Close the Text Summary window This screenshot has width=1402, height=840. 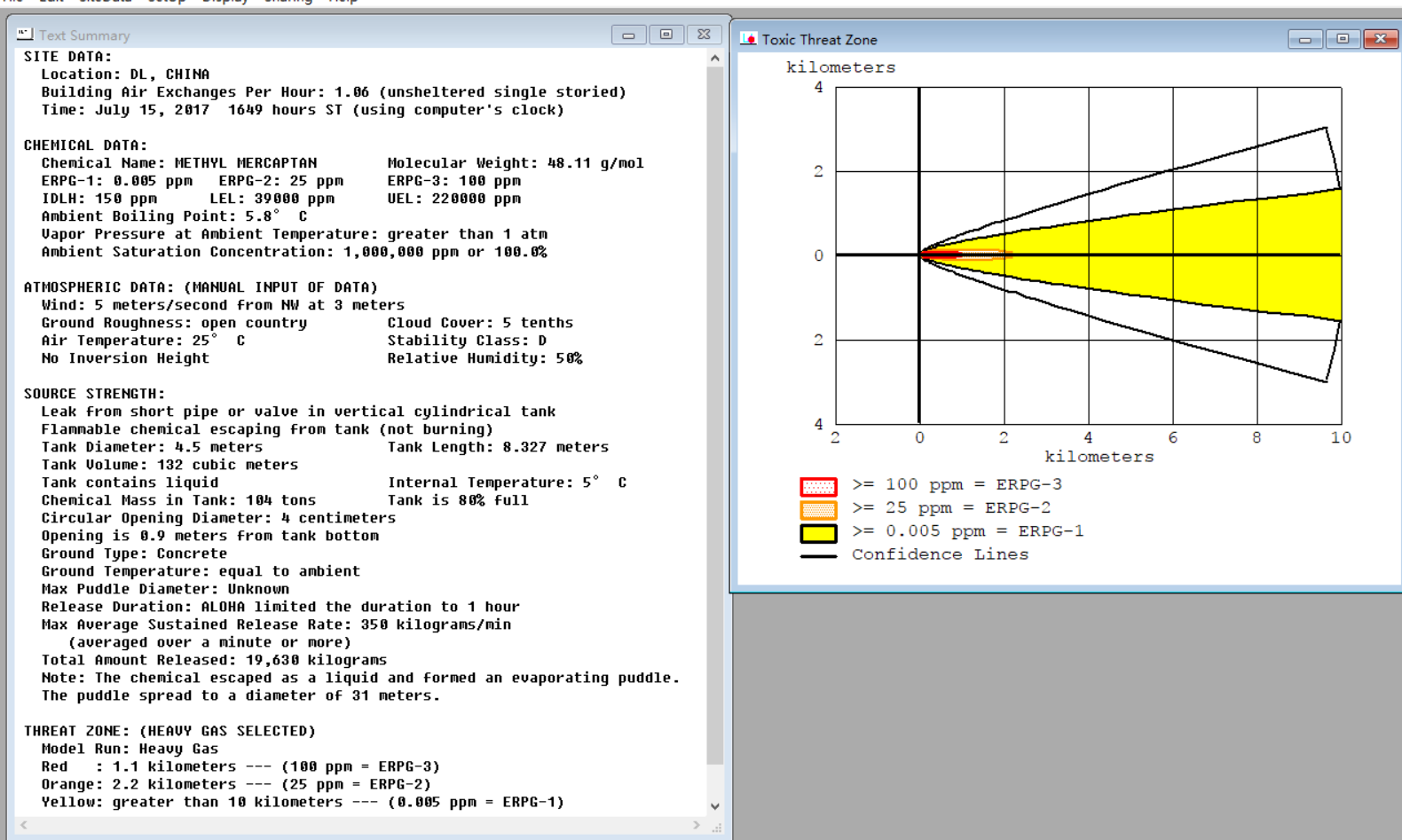tap(704, 35)
